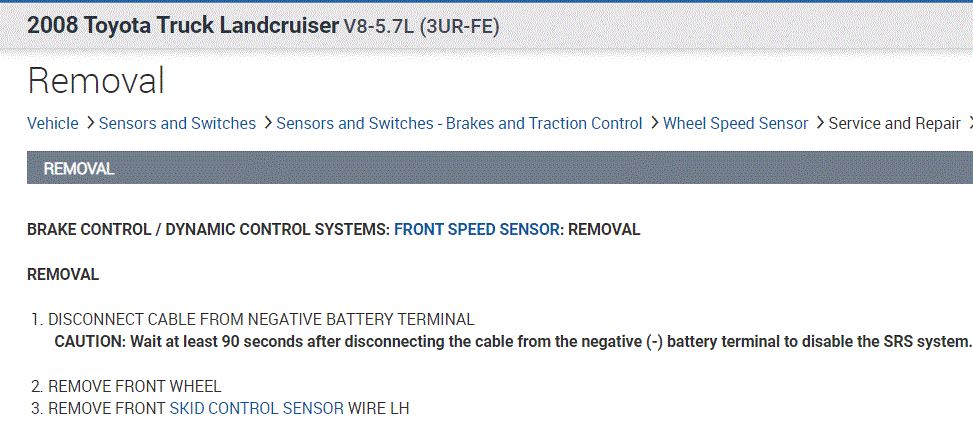Open the SKID CONTROL SENSOR link

(x=257, y=408)
